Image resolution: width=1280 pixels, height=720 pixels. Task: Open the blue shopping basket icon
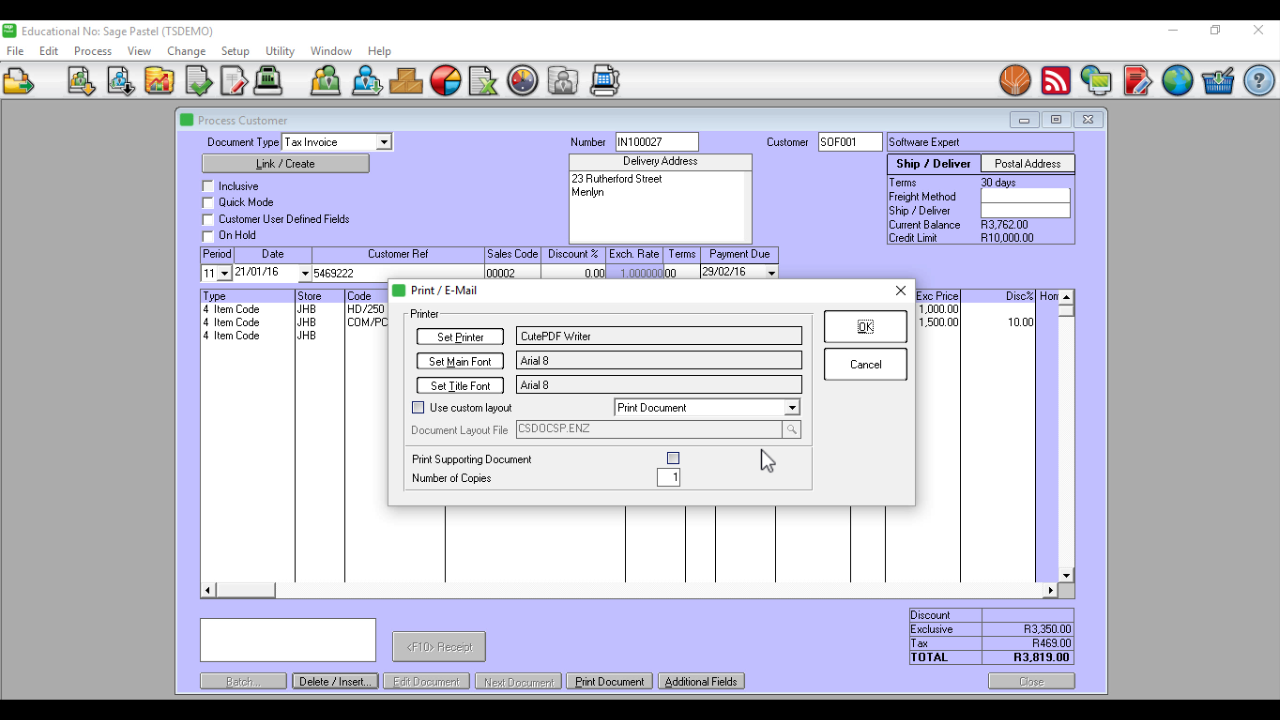(1217, 81)
